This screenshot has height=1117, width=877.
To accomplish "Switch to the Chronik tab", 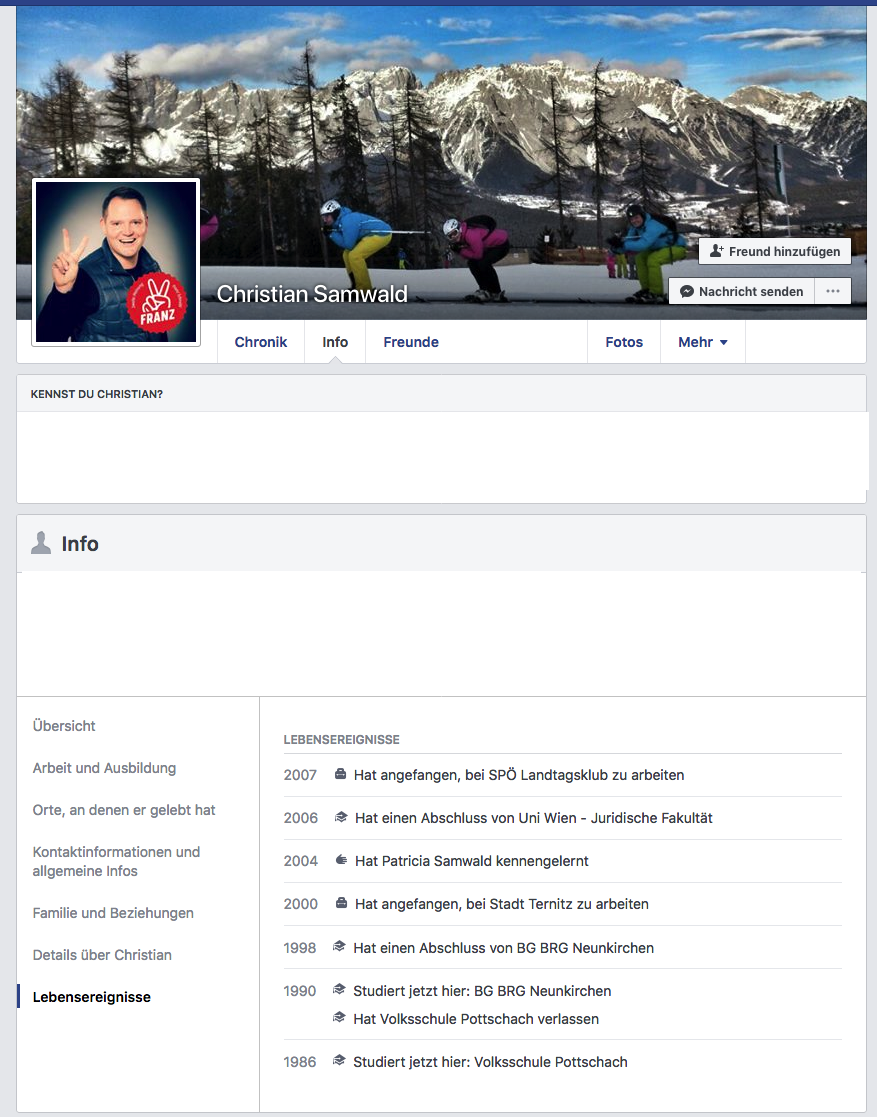I will coord(261,342).
